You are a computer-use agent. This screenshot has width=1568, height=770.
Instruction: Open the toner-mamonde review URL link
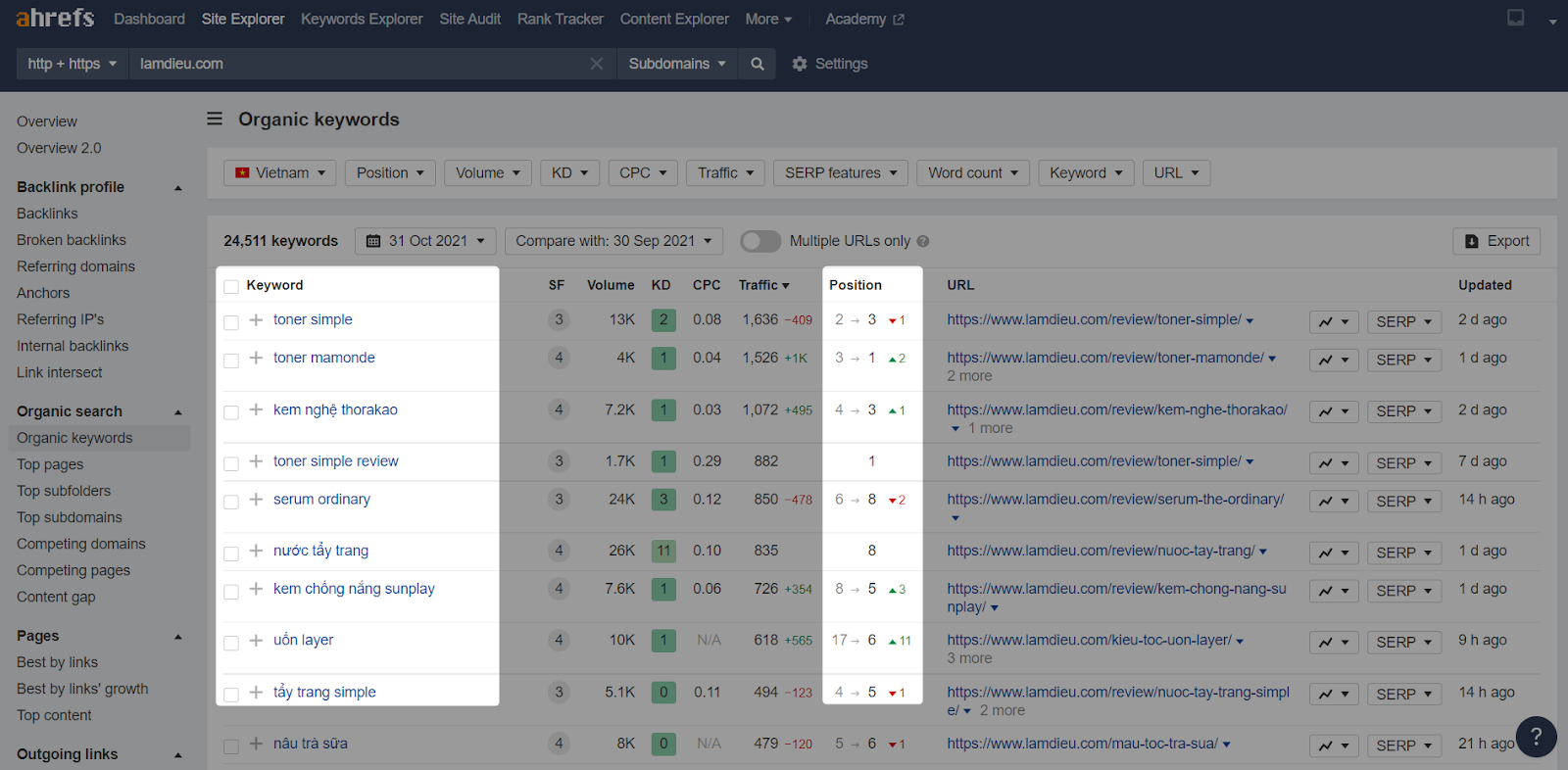tap(1105, 358)
